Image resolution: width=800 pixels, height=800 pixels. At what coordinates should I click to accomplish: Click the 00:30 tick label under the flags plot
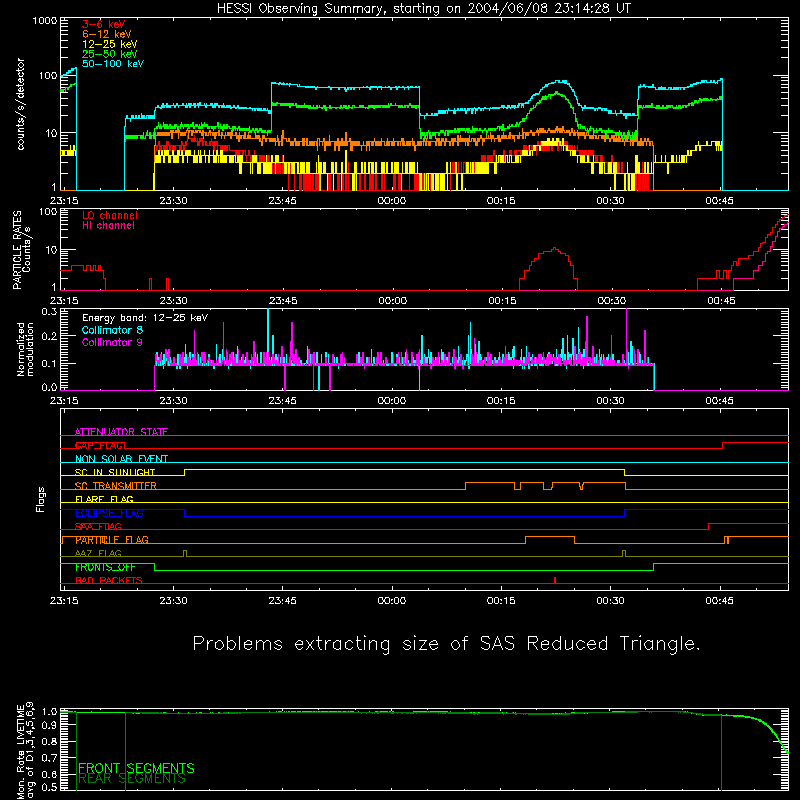(610, 601)
